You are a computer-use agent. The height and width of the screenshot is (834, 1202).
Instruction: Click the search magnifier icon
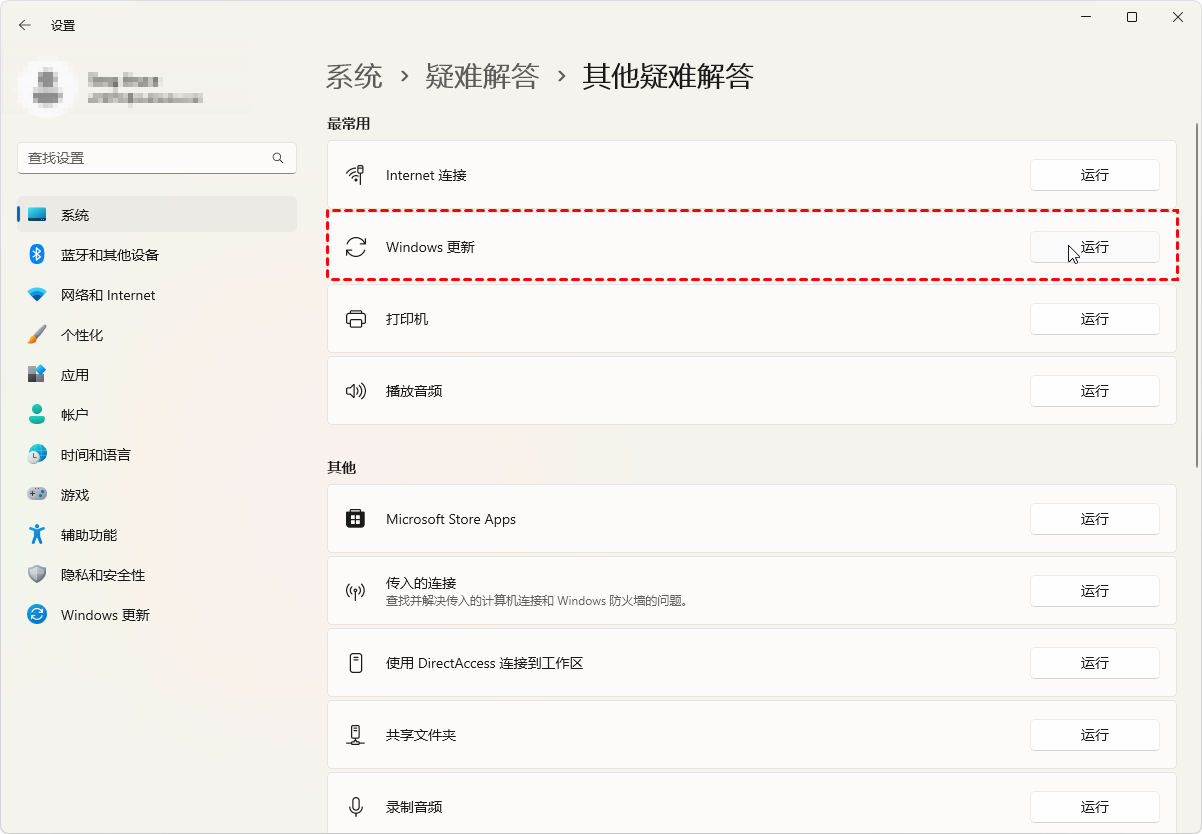click(278, 158)
